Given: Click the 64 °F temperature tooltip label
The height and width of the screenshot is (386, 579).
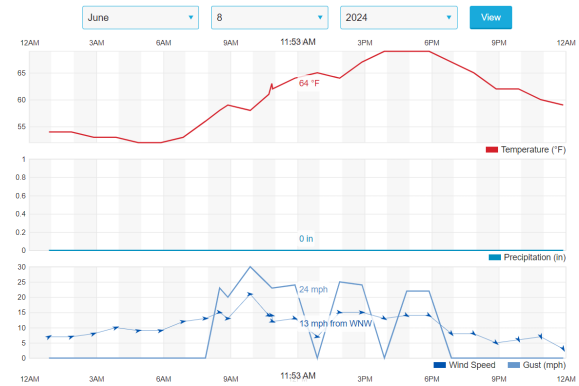Looking at the screenshot, I should tap(309, 83).
